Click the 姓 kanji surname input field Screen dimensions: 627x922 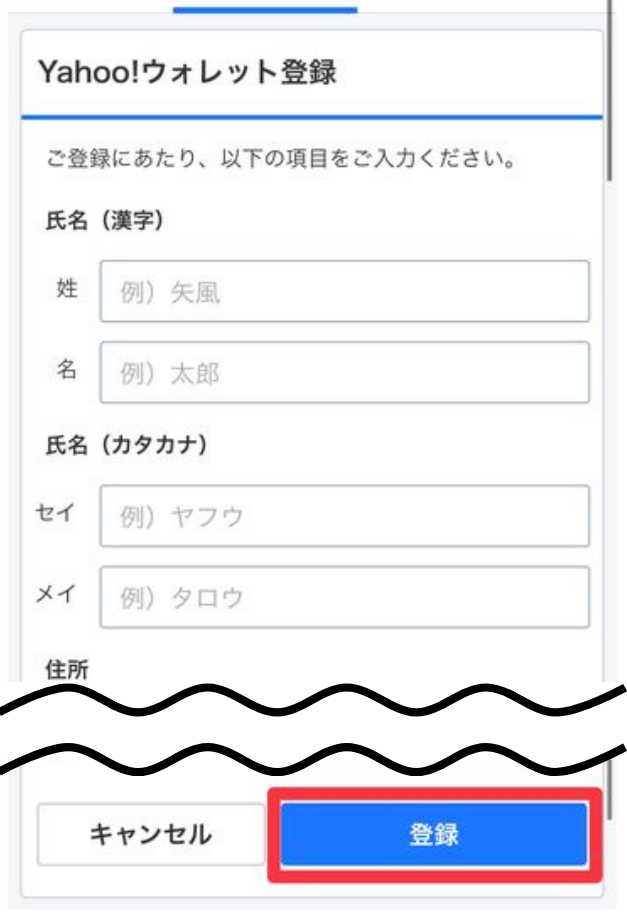344,292
